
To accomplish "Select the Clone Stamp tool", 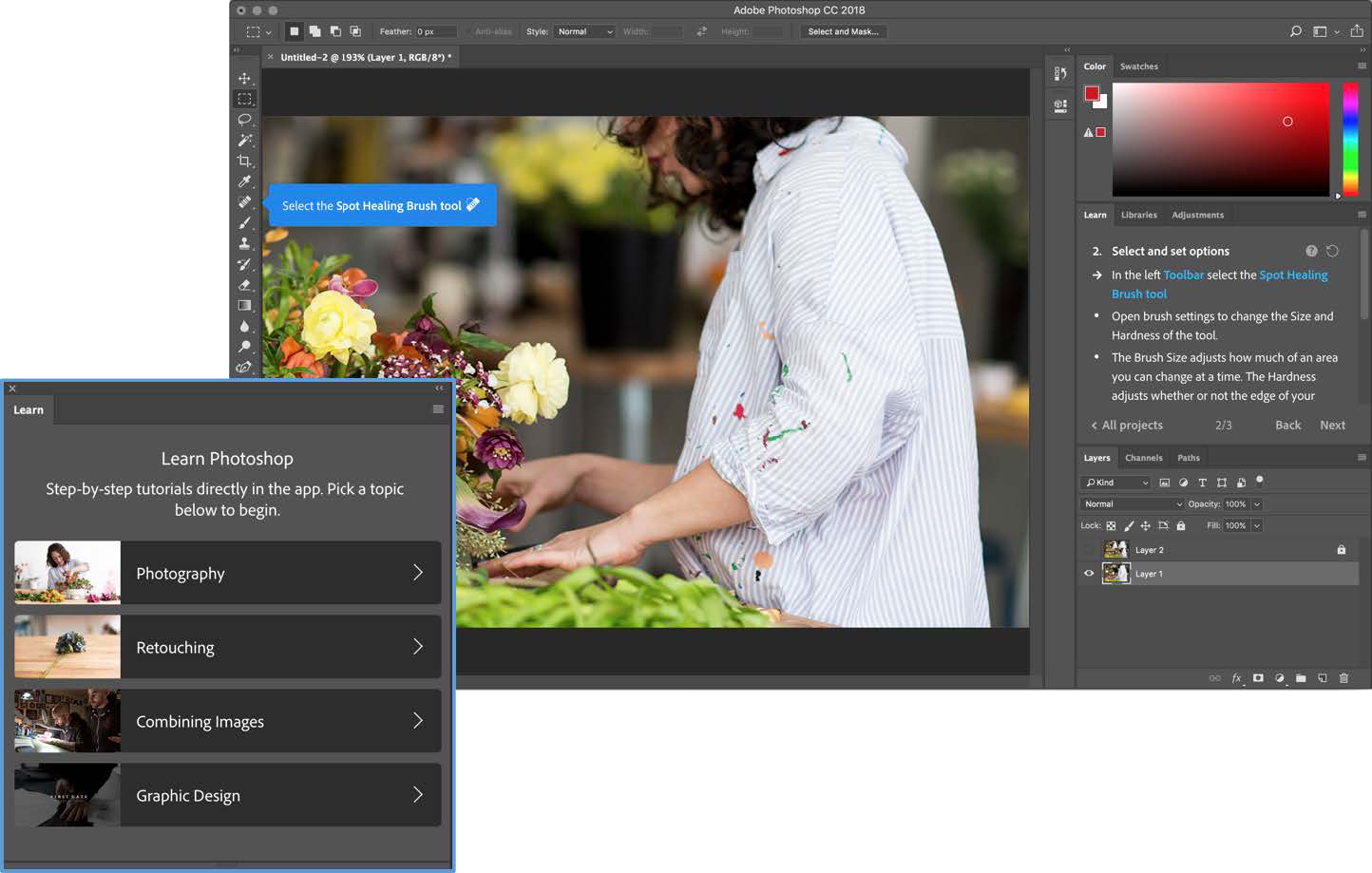I will point(245,243).
